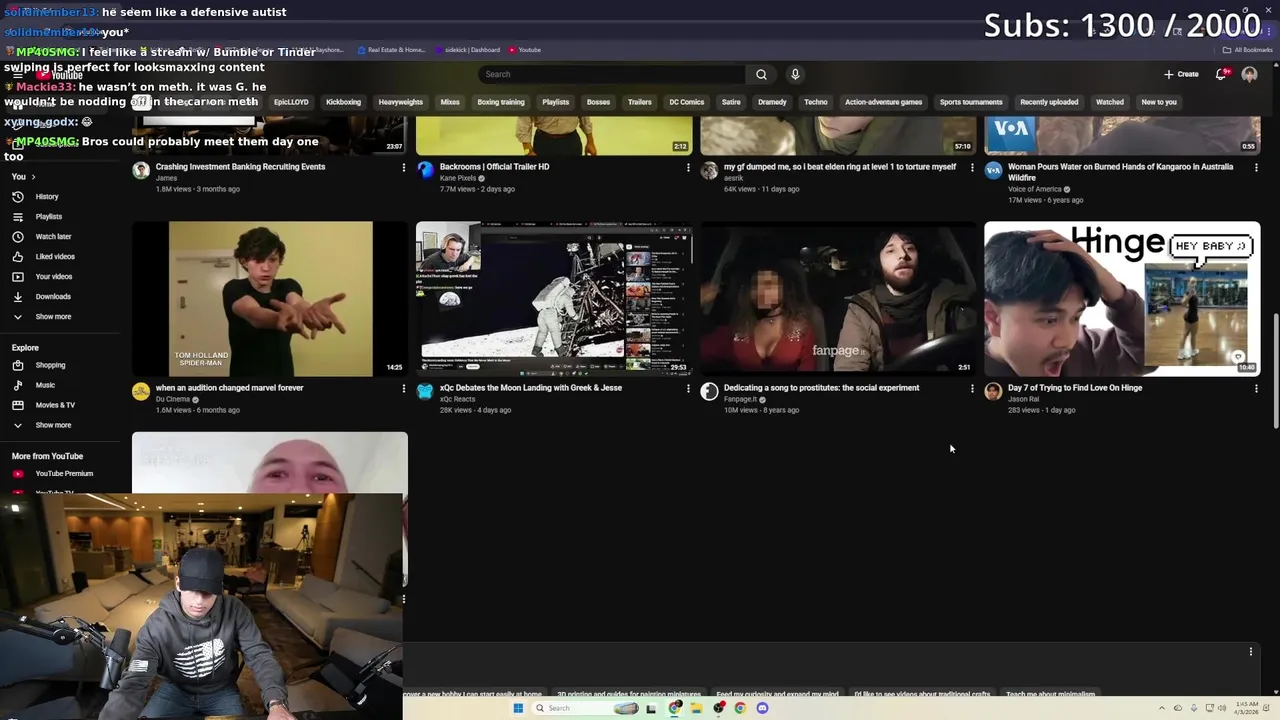Select the Action-adventure games chip
Image resolution: width=1280 pixels, height=720 pixels.
pyautogui.click(x=883, y=102)
